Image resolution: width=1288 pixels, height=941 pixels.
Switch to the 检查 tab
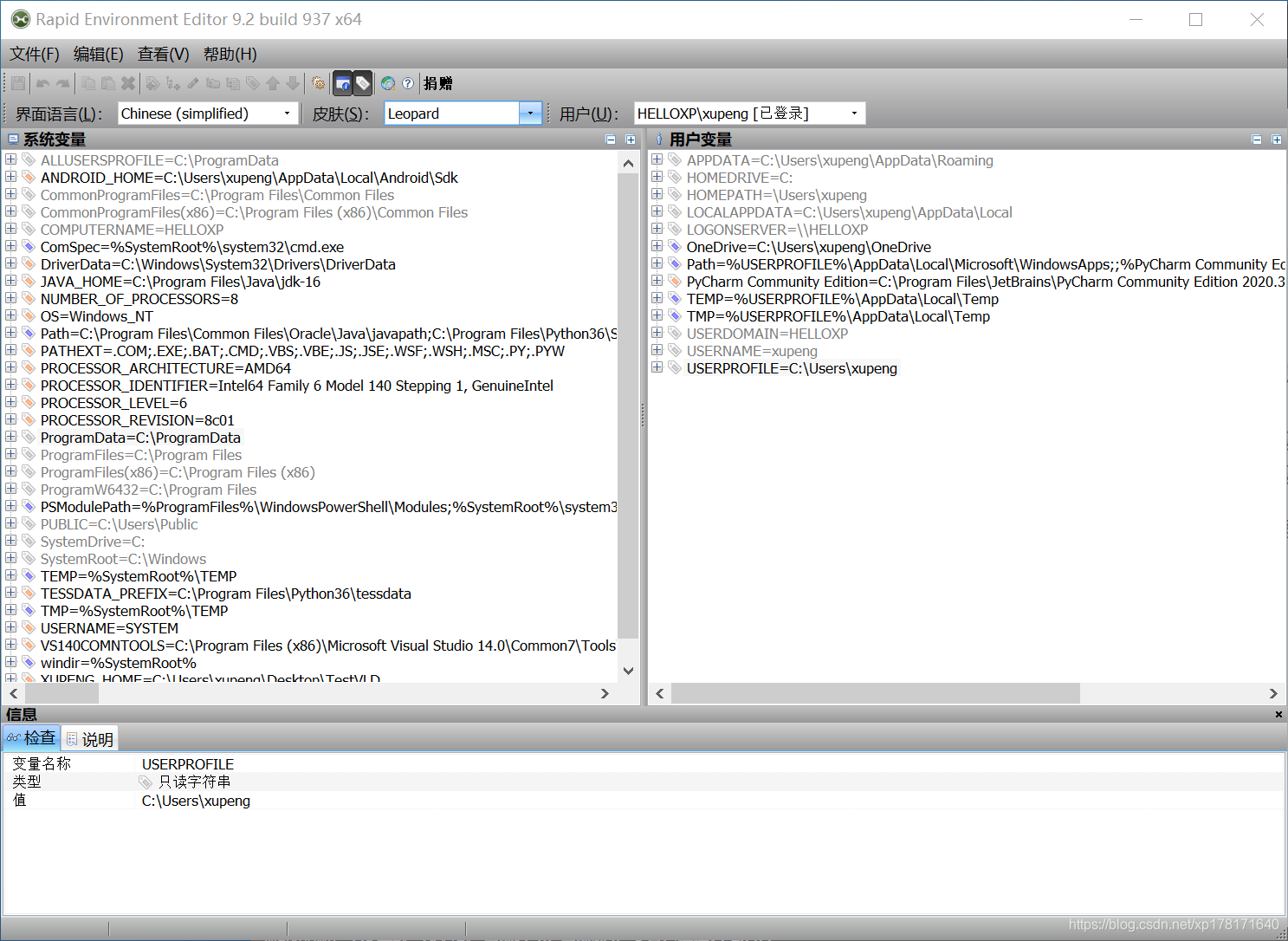click(x=31, y=738)
